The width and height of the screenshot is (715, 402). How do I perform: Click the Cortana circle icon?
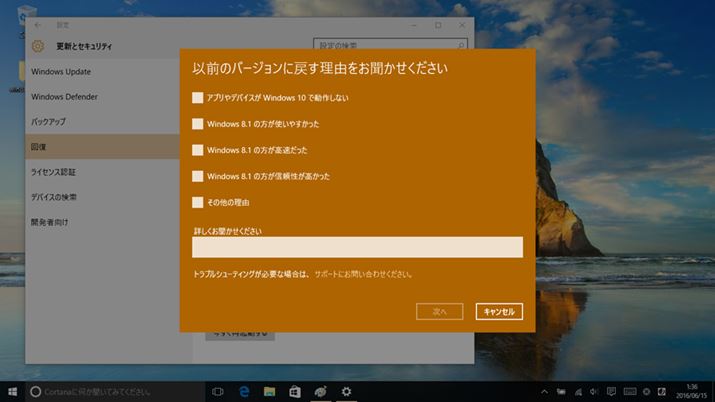[36, 392]
